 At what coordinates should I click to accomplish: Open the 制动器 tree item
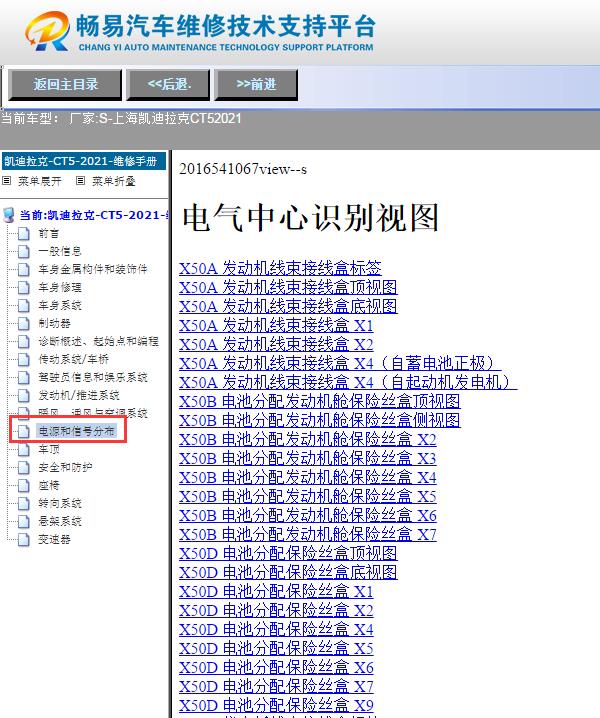(x=54, y=323)
